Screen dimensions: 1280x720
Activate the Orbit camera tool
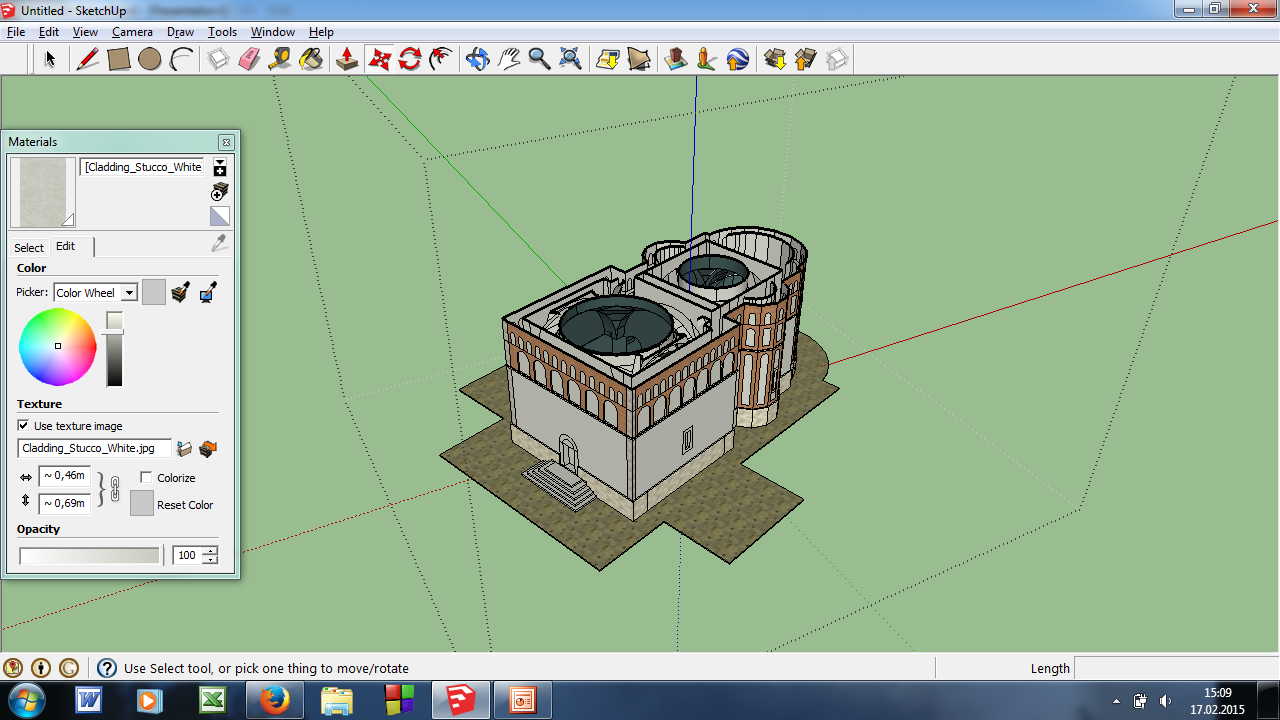pyautogui.click(x=477, y=60)
